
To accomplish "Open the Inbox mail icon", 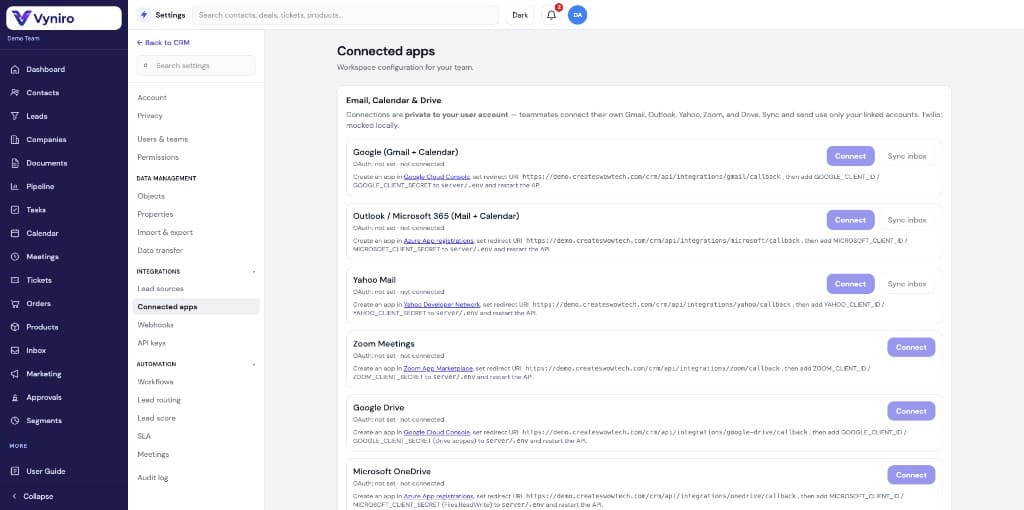I will (x=15, y=351).
